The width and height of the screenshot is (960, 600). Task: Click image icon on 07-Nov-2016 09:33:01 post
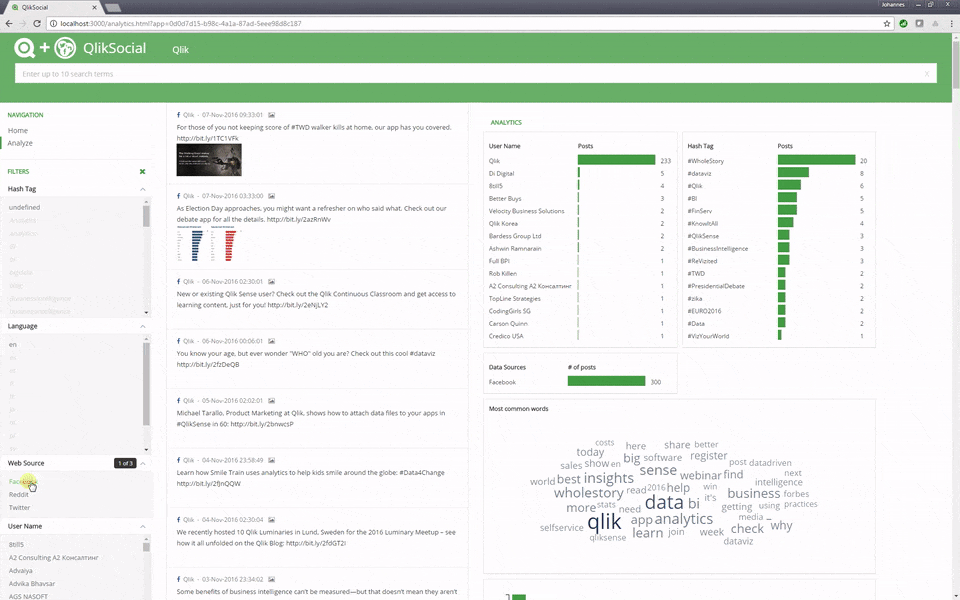tap(271, 114)
